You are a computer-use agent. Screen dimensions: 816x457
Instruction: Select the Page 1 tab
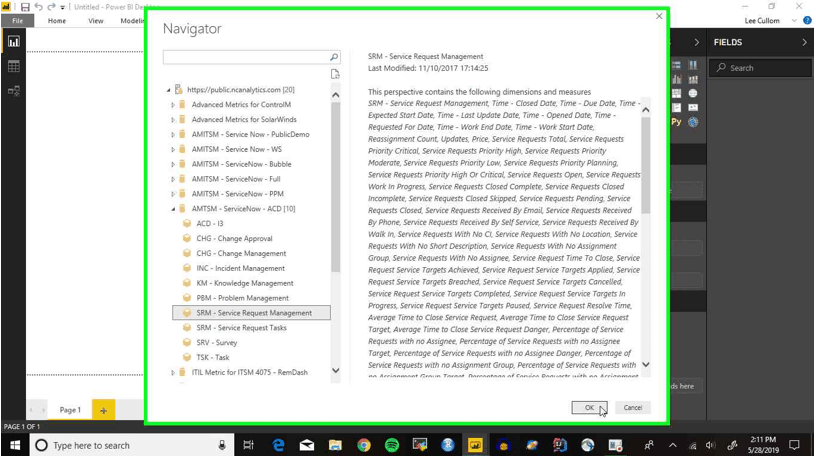70,410
